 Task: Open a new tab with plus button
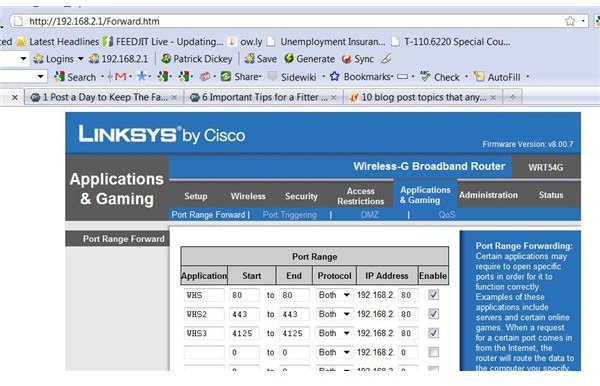[x=513, y=97]
